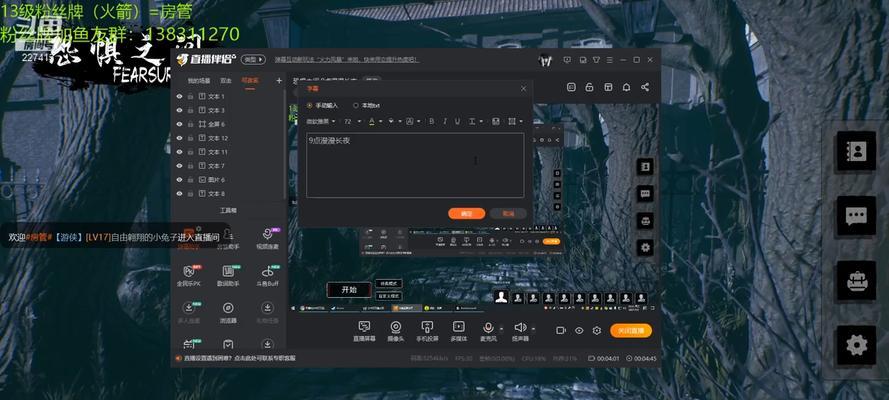Expand the microphone options arrow
Viewport: 889px width, 400px height.
point(501,328)
